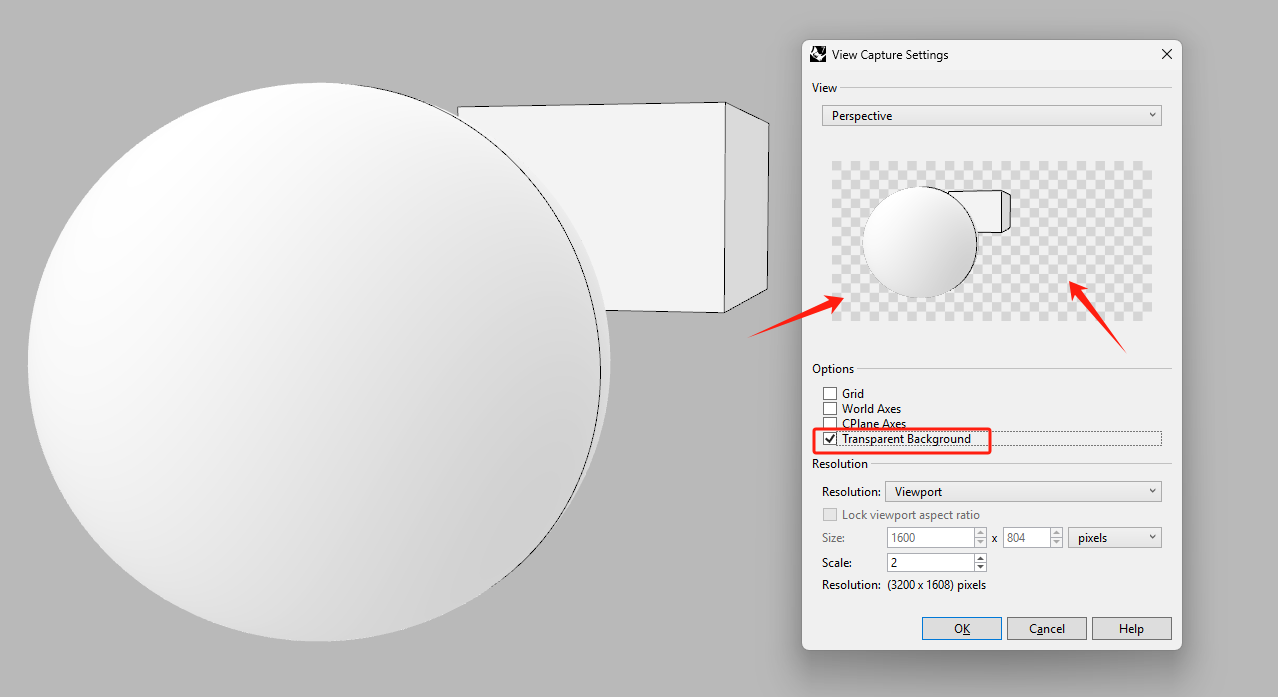Screen dimensions: 1278x697
Task: Open the pixels unit dropdown
Action: 1114,538
